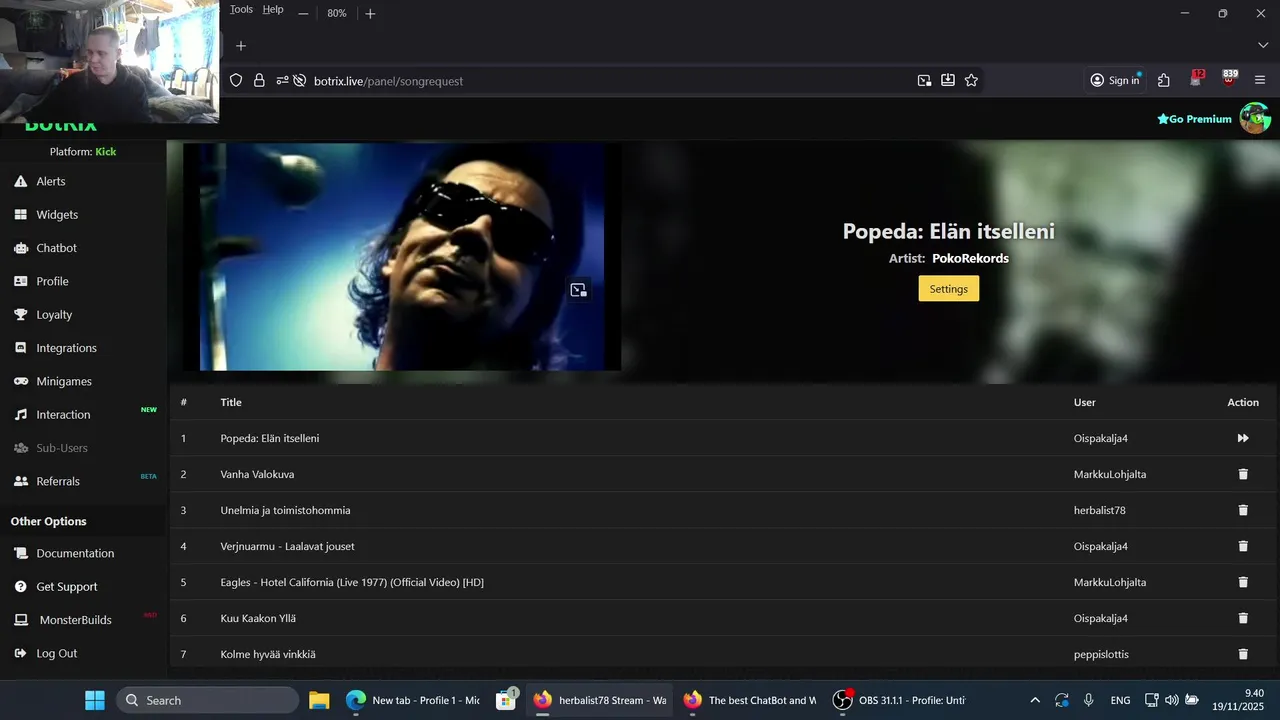Open the Extensions puzzle icon
The image size is (1280, 720).
click(1164, 81)
